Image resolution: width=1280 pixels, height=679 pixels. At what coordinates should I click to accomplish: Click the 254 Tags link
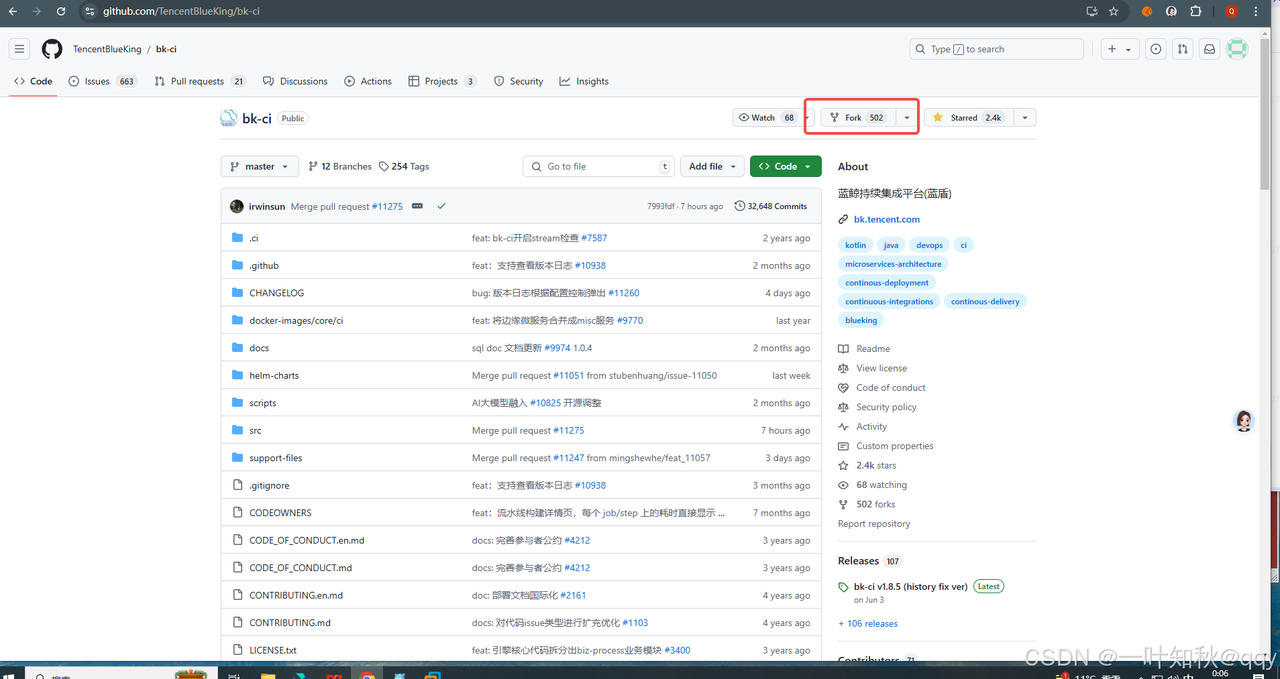tap(403, 167)
